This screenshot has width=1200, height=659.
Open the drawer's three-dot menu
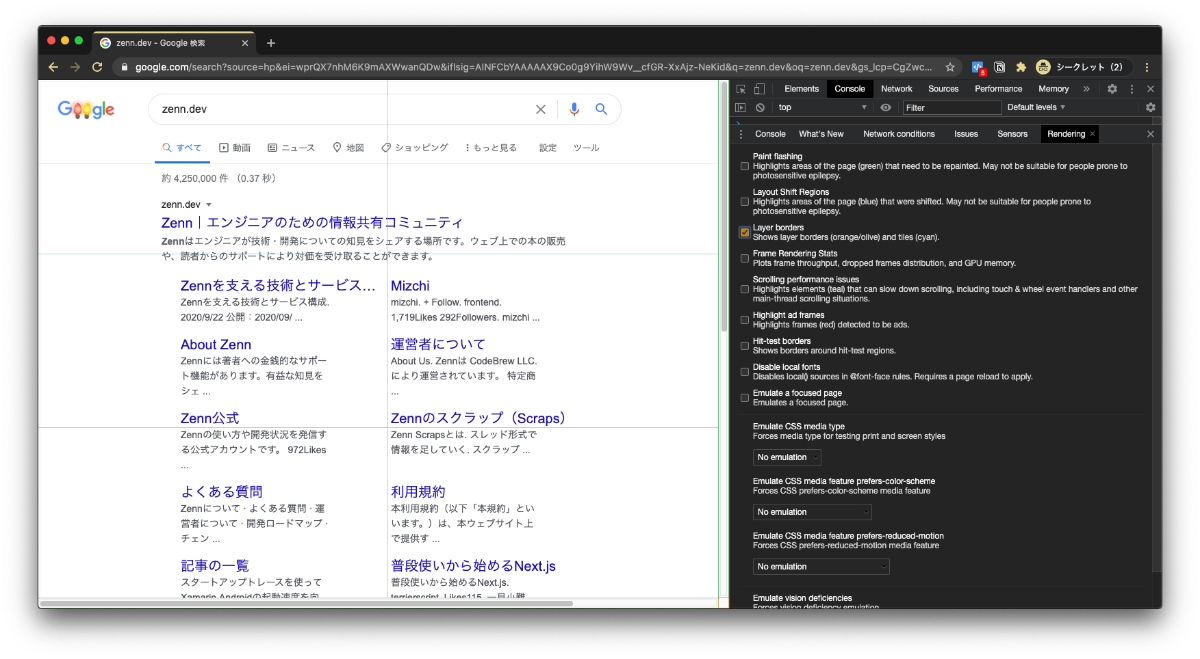pyautogui.click(x=741, y=134)
